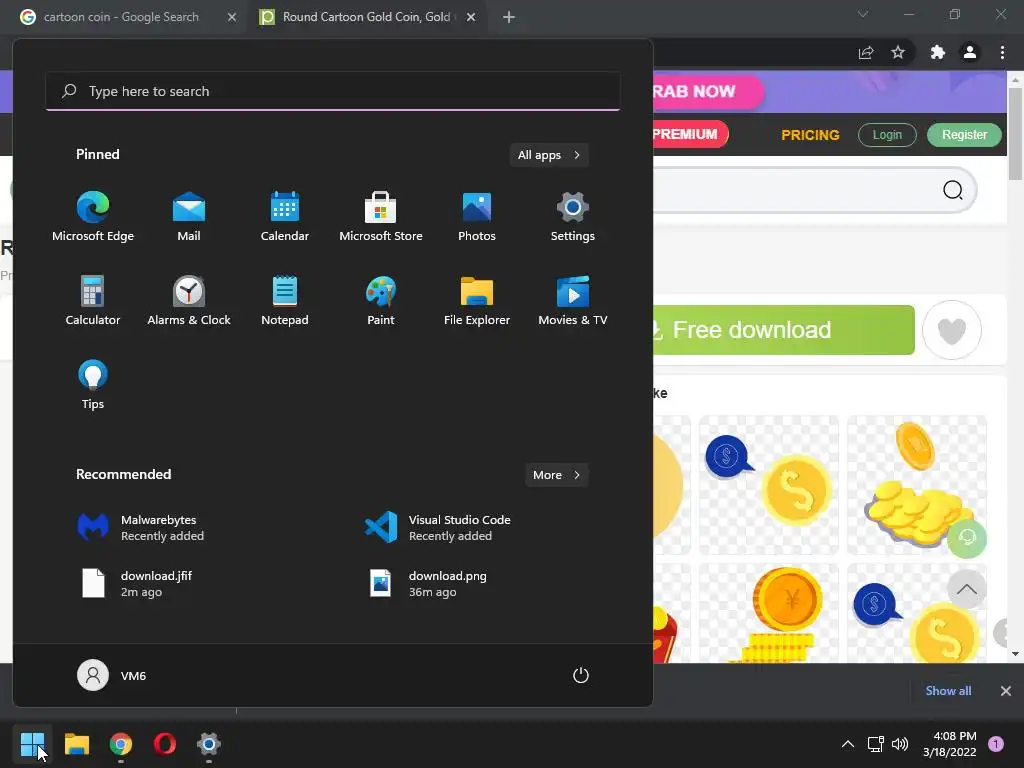Close the cartoon coin Google Search tab

click(x=232, y=17)
